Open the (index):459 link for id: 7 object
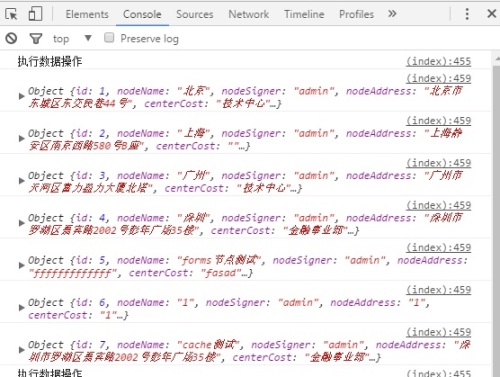The image size is (500, 377). point(438,332)
